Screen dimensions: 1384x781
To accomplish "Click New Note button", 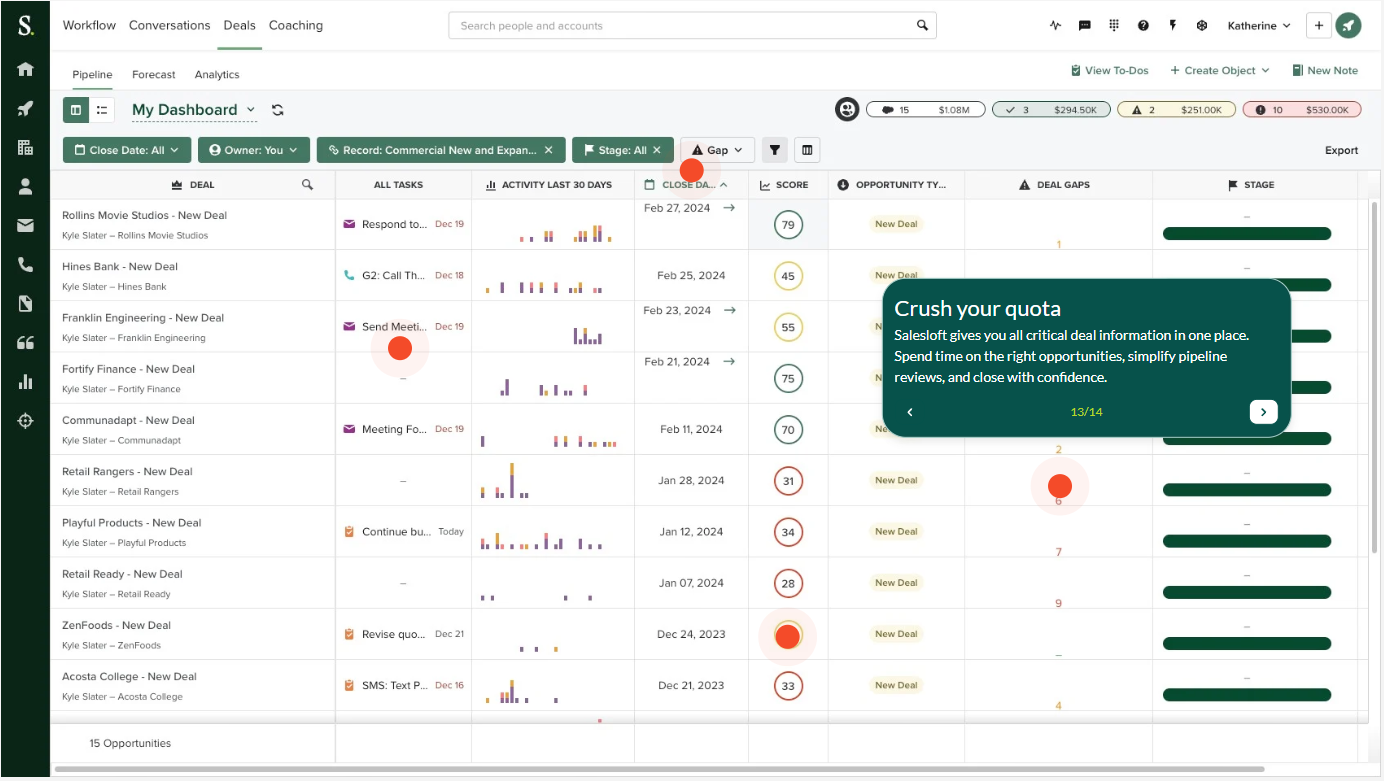I will pos(1325,70).
